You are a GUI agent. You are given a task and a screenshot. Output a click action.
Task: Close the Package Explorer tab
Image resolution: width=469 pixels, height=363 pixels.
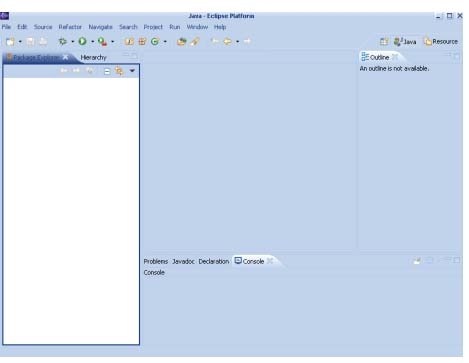(x=66, y=57)
